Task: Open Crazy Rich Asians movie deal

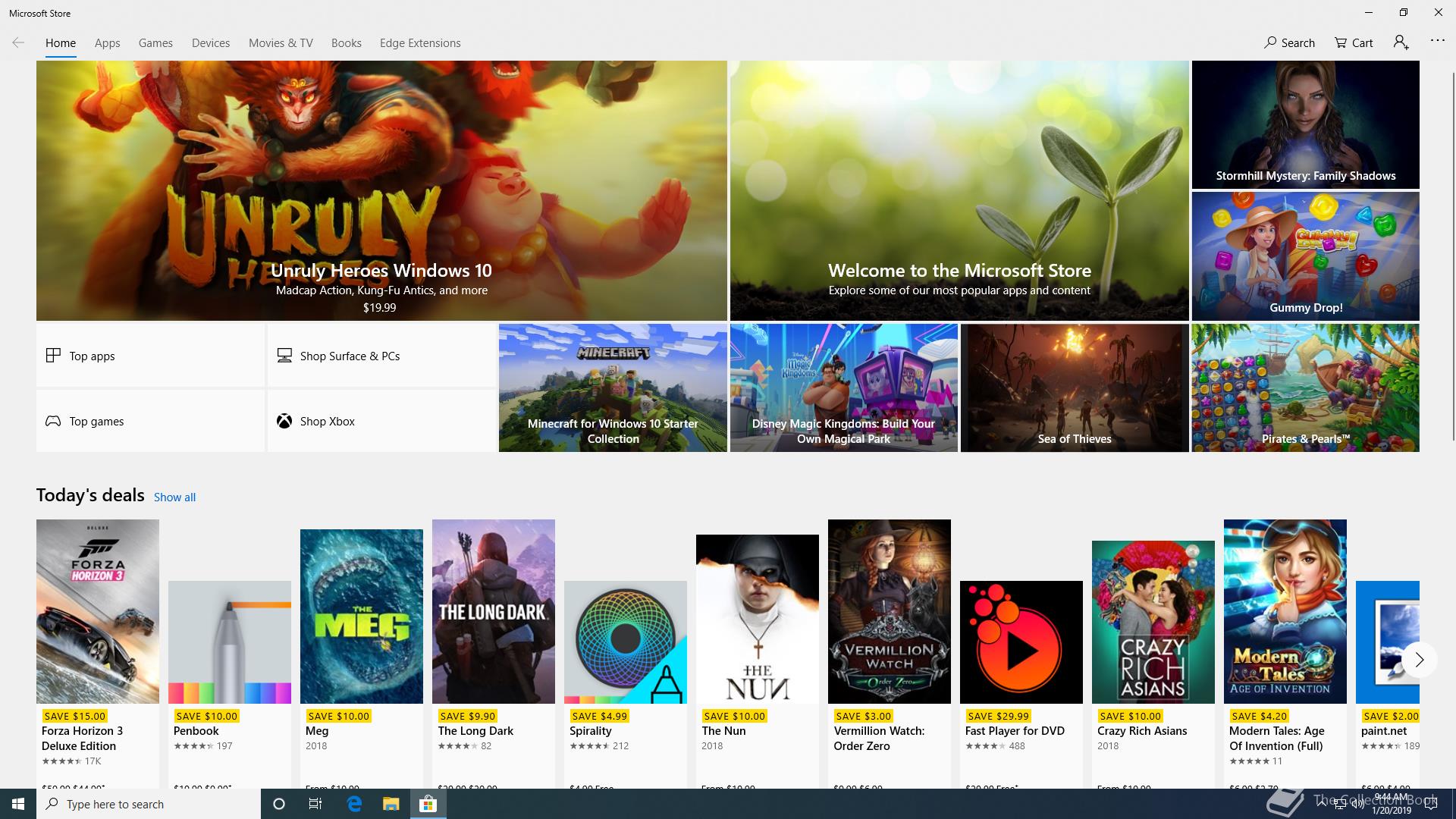Action: 1153,664
